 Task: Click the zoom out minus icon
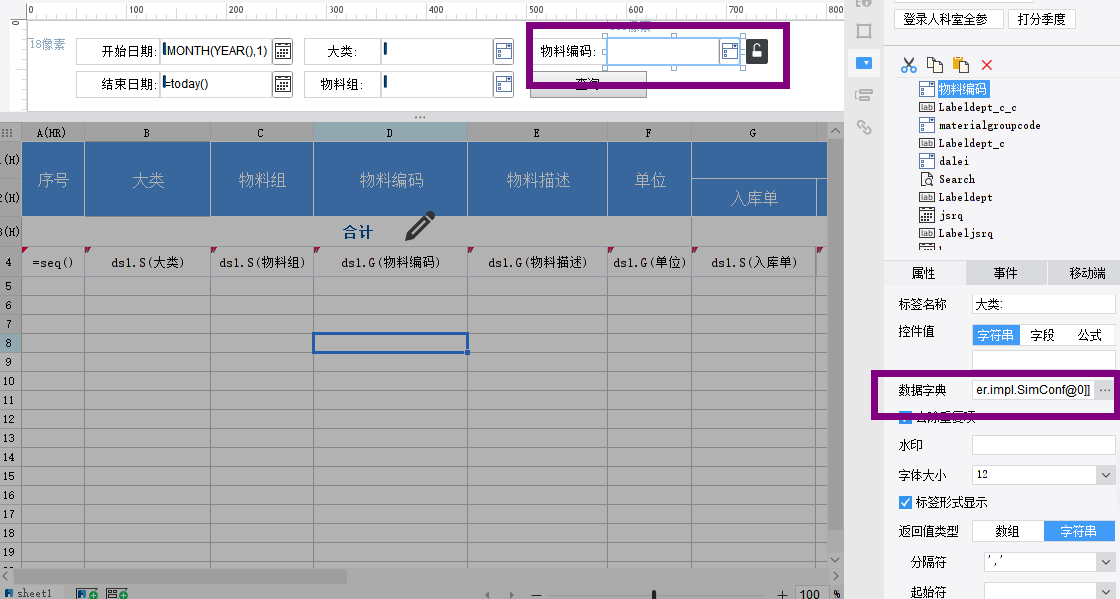[536, 594]
